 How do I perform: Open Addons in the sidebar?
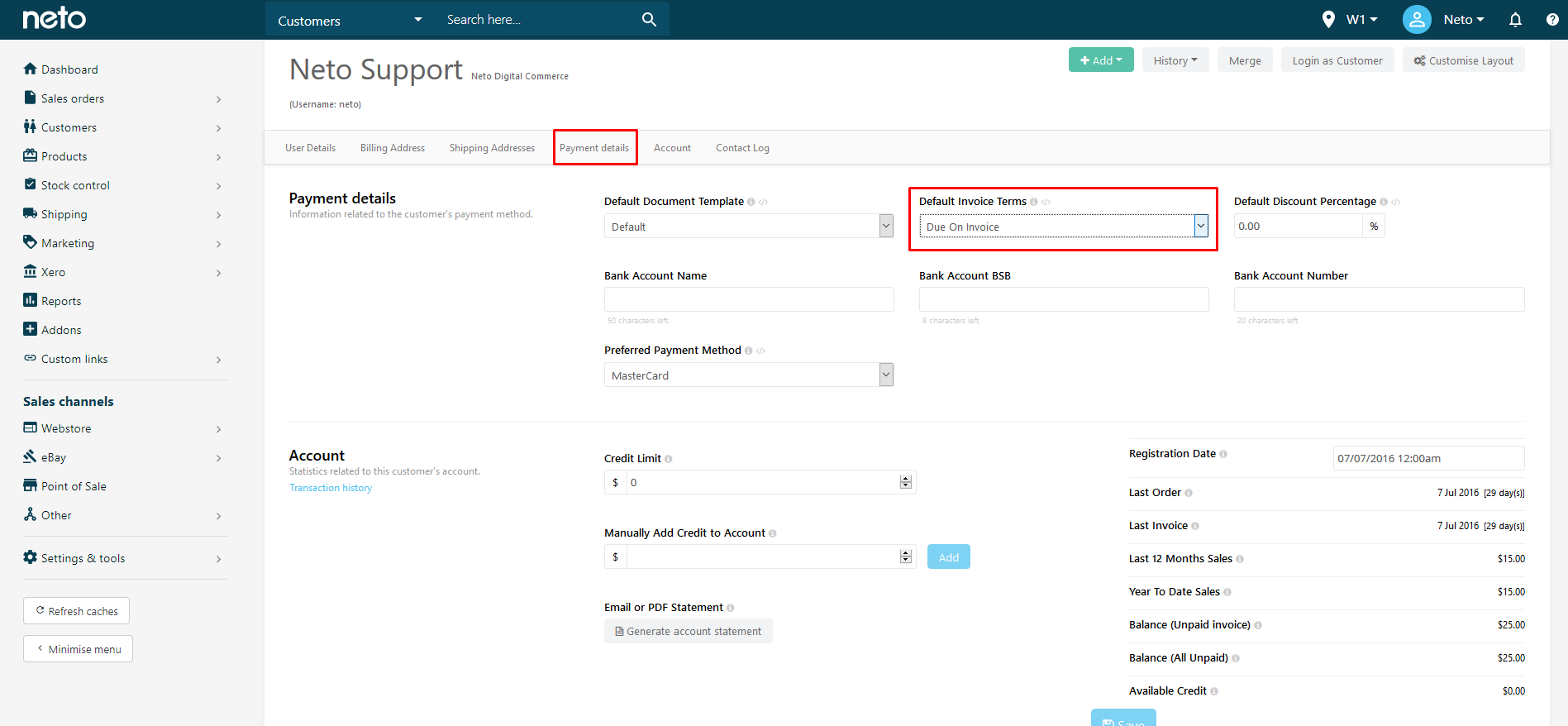(53, 330)
